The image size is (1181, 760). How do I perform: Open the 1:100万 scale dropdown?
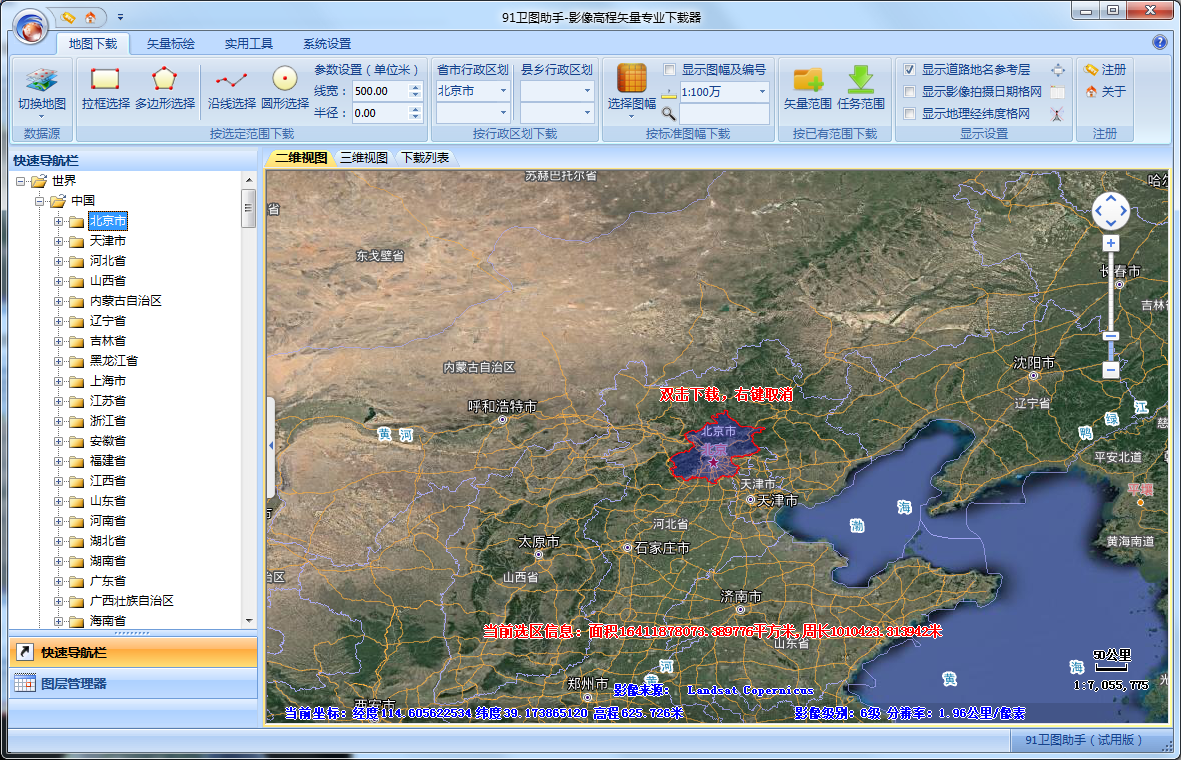click(x=762, y=92)
